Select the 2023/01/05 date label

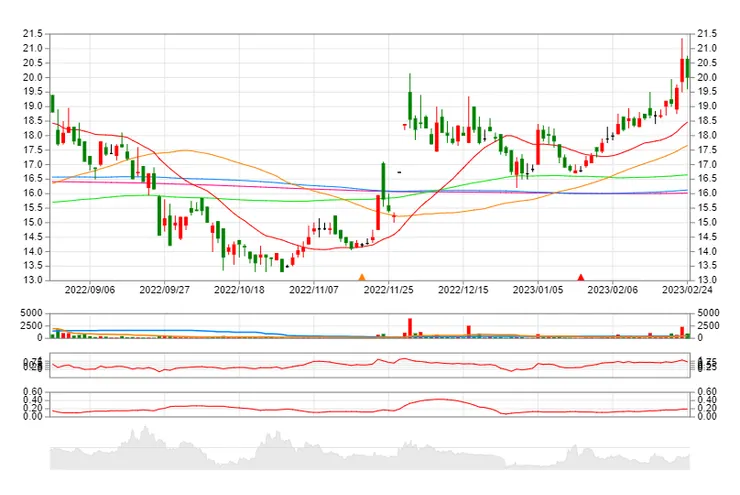coord(538,290)
